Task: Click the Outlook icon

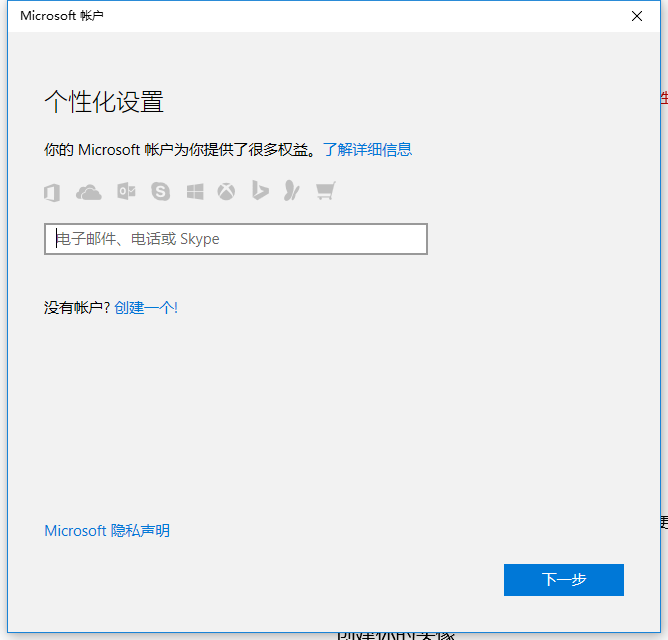Action: pyautogui.click(x=126, y=191)
